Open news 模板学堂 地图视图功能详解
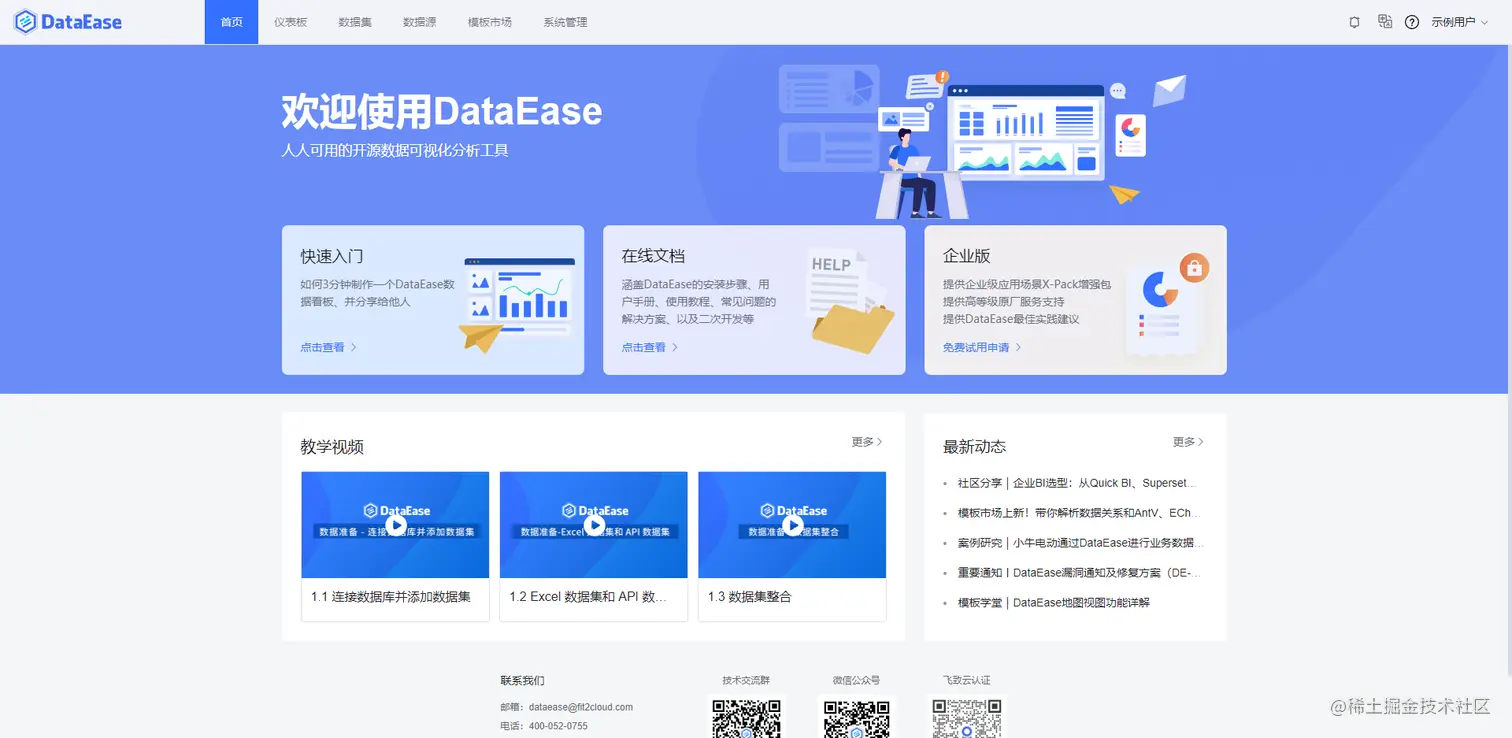Image resolution: width=1512 pixels, height=738 pixels. pos(1053,603)
